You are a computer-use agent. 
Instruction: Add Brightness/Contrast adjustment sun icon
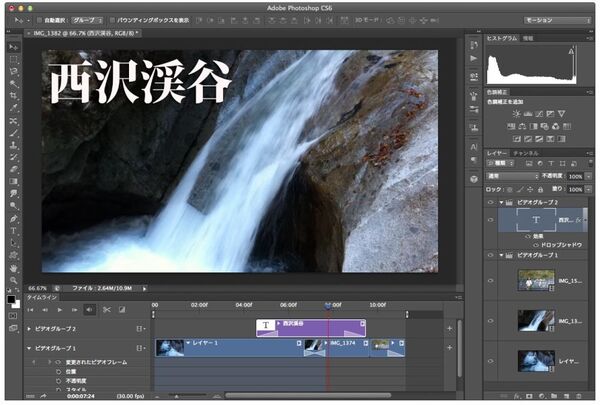point(517,114)
